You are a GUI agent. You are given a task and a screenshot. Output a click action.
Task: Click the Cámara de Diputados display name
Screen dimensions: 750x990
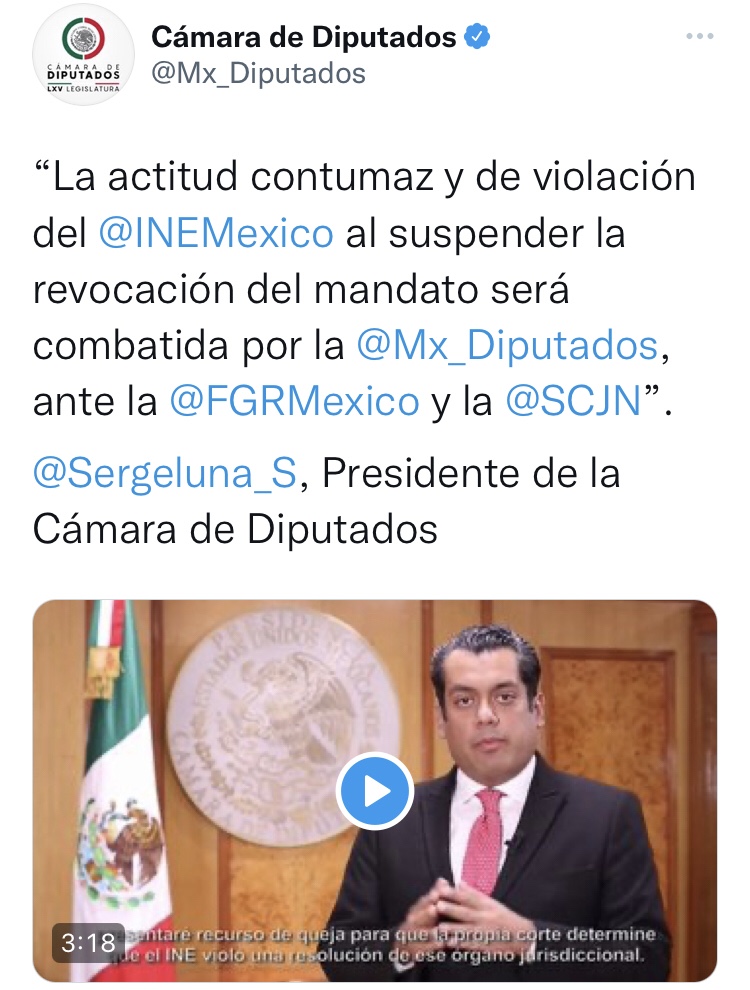[304, 37]
